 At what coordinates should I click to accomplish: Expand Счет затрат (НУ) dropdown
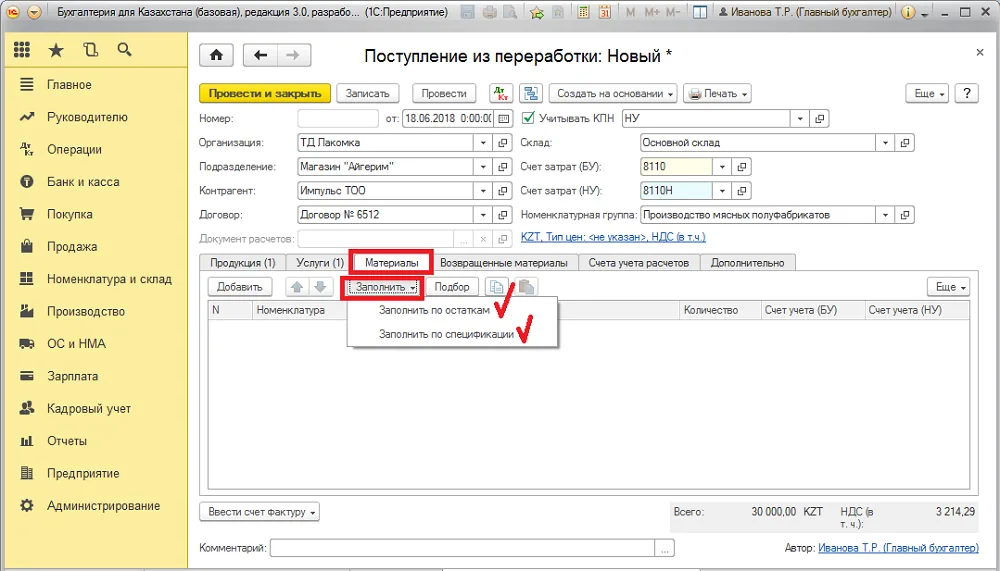[x=722, y=191]
